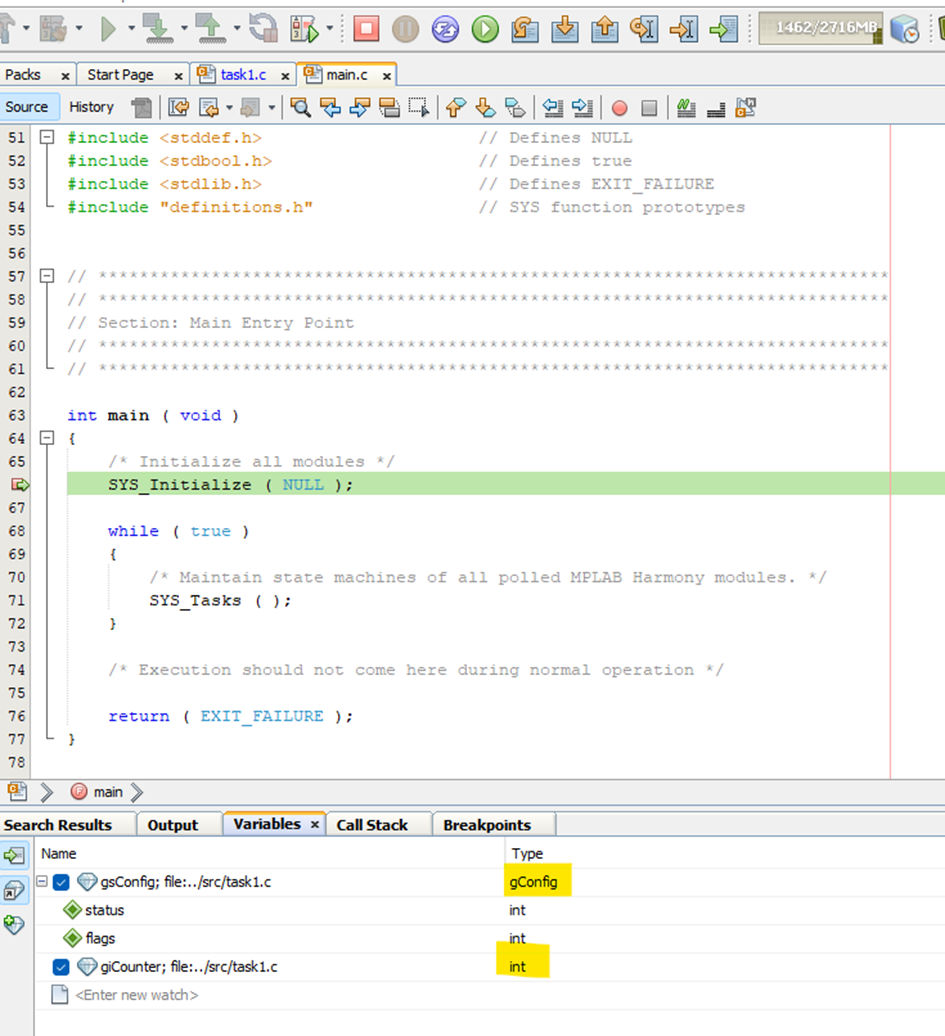Uncheck the giCounter watch checkbox
The width and height of the screenshot is (945, 1036).
(61, 967)
